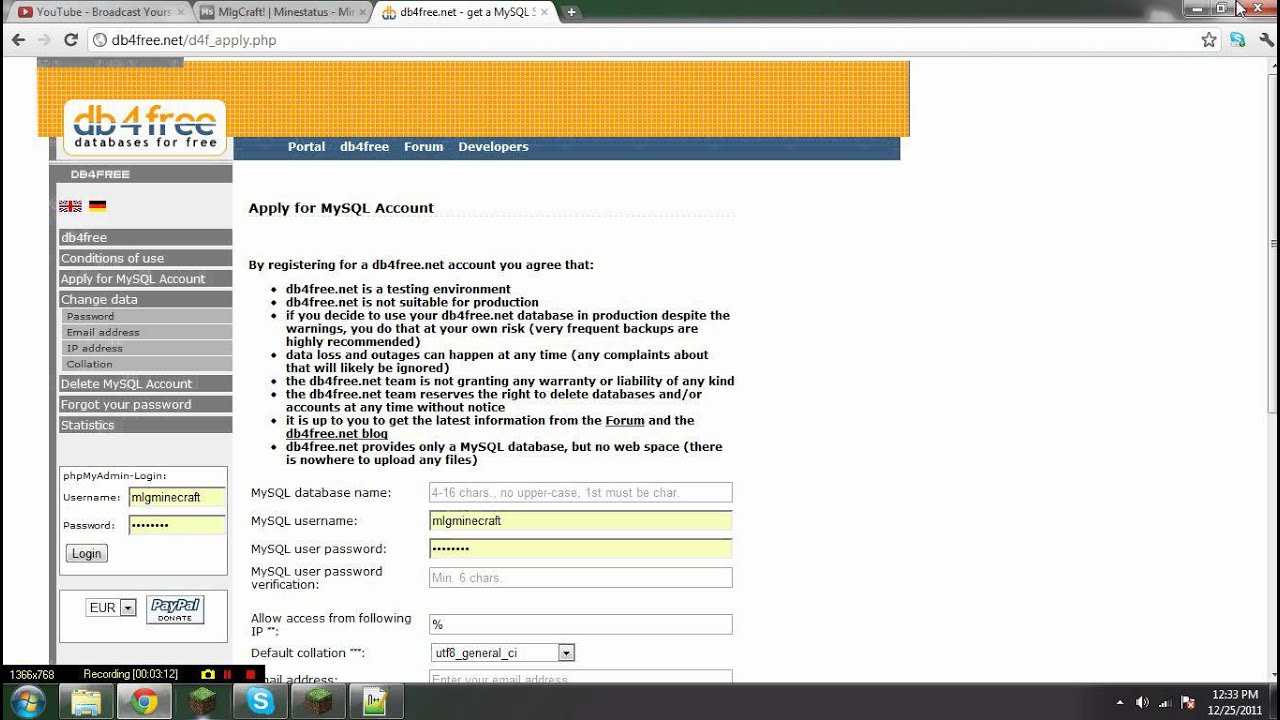Viewport: 1280px width, 720px height.
Task: Click the password verification field
Action: pos(581,577)
